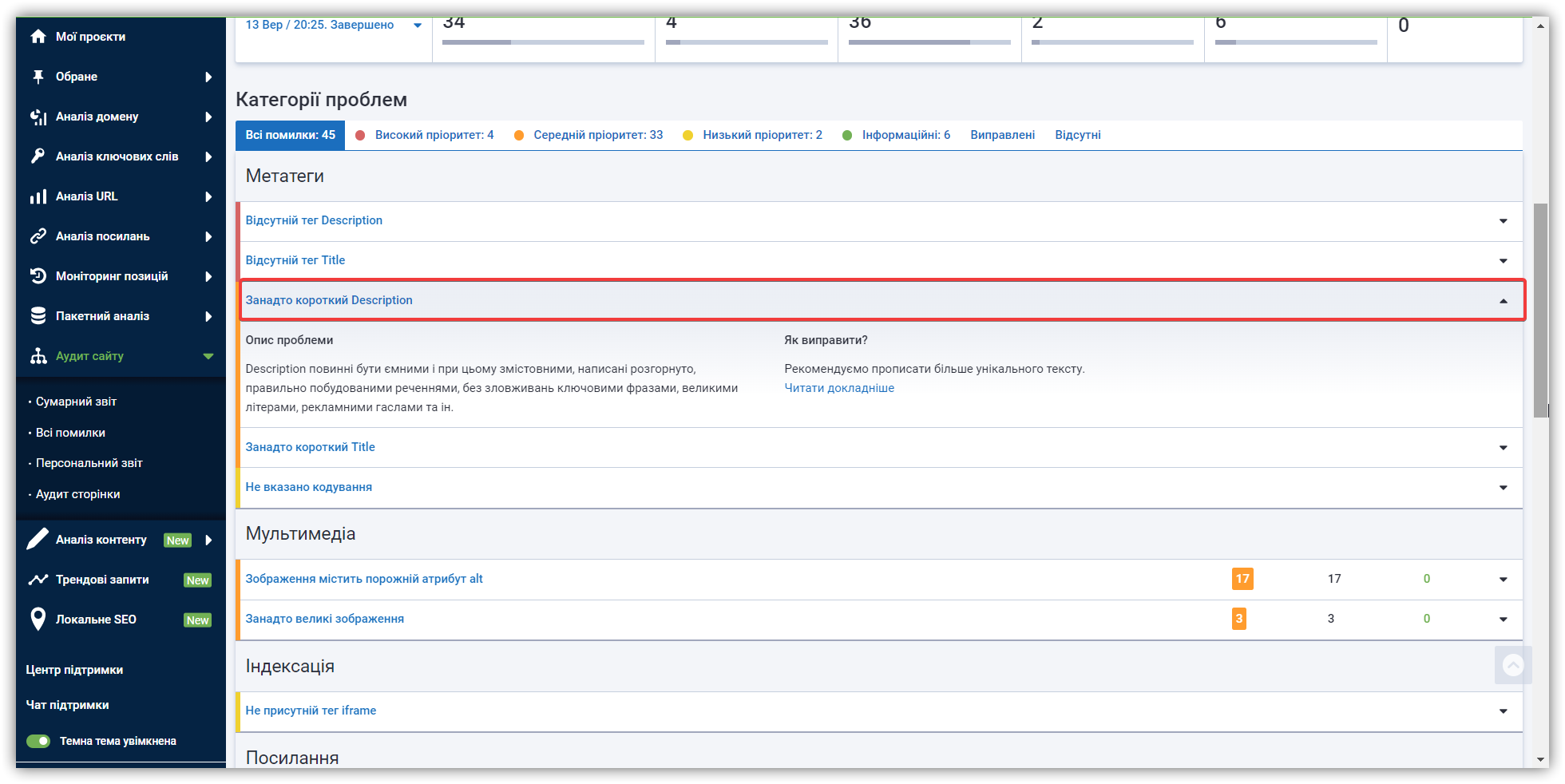
Task: Open Центр підтримки link
Action: [74, 670]
